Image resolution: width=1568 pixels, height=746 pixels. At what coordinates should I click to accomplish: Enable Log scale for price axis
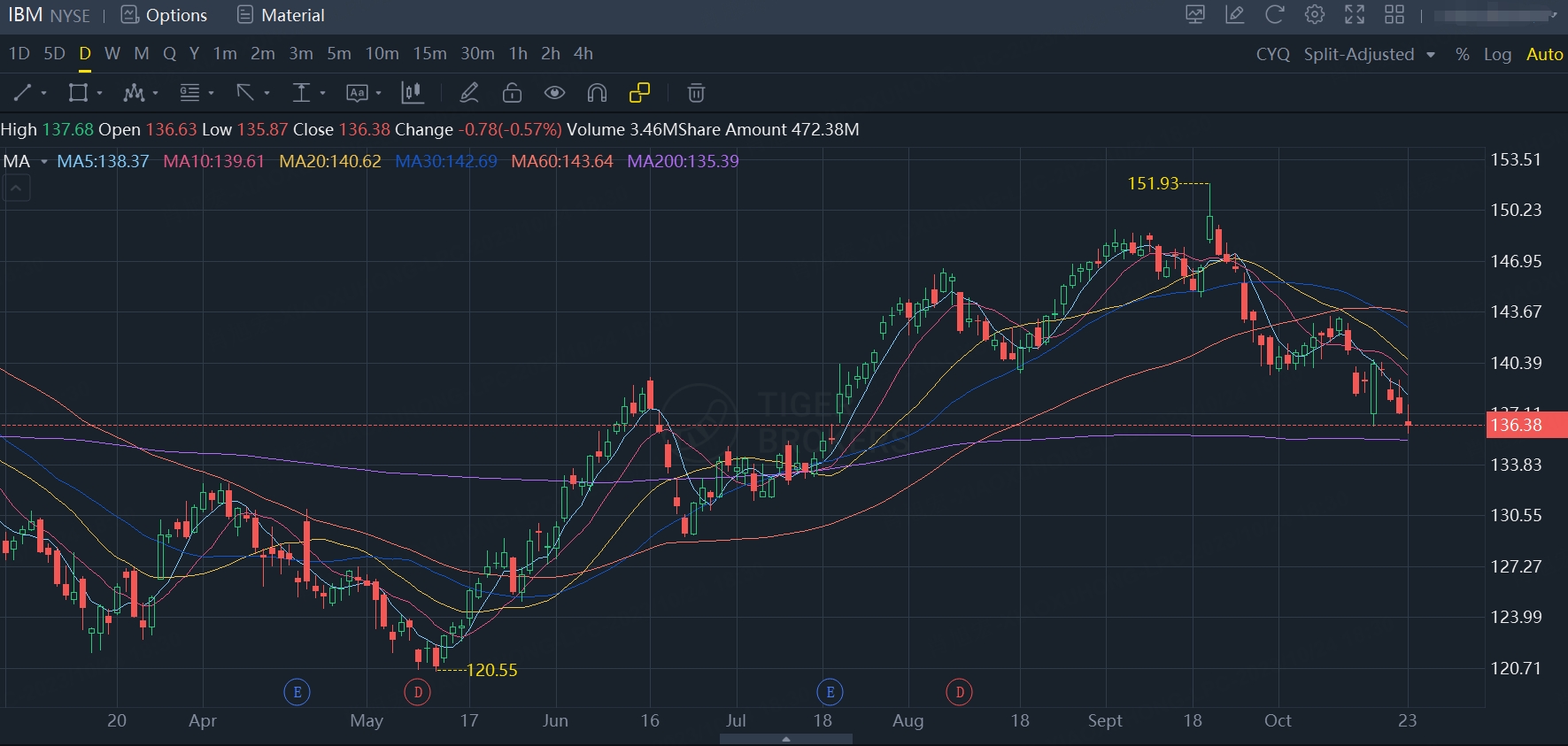coord(1497,54)
